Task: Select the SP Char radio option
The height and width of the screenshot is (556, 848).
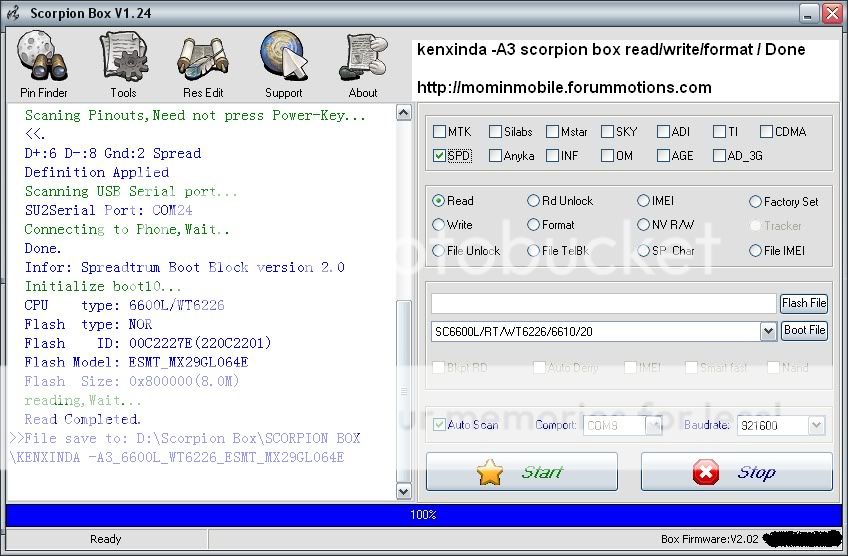Action: point(643,250)
